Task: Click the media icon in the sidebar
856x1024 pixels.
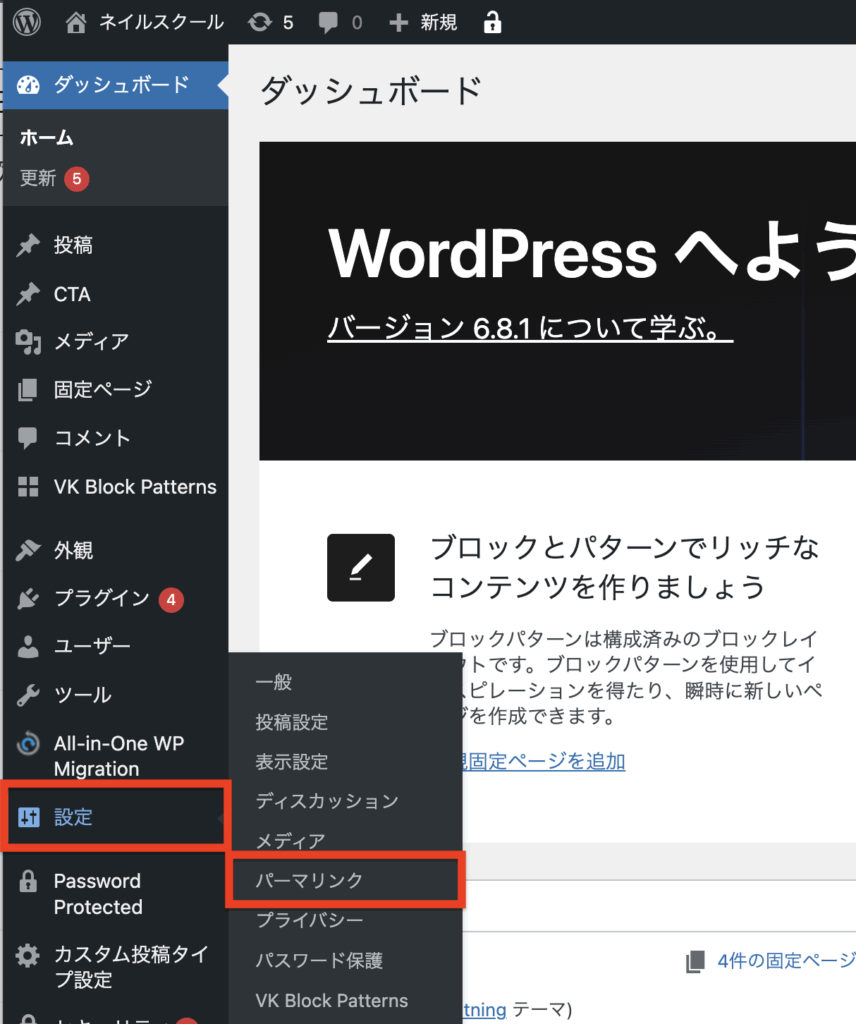Action: (x=28, y=342)
